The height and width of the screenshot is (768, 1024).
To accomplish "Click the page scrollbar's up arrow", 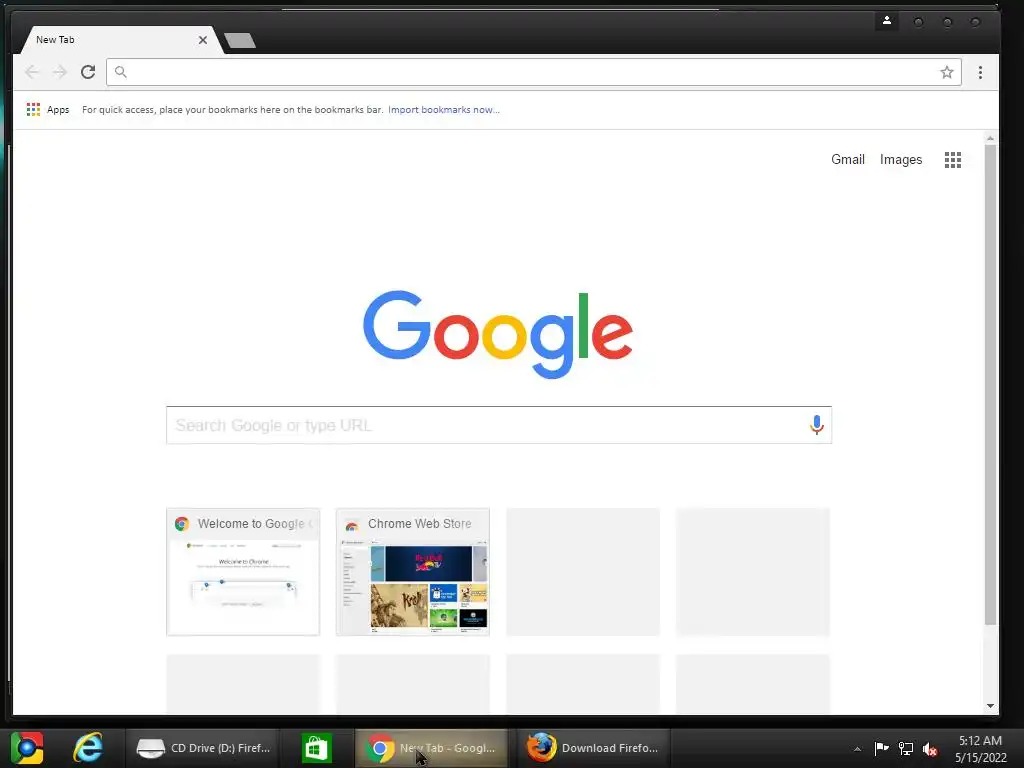I will (990, 138).
